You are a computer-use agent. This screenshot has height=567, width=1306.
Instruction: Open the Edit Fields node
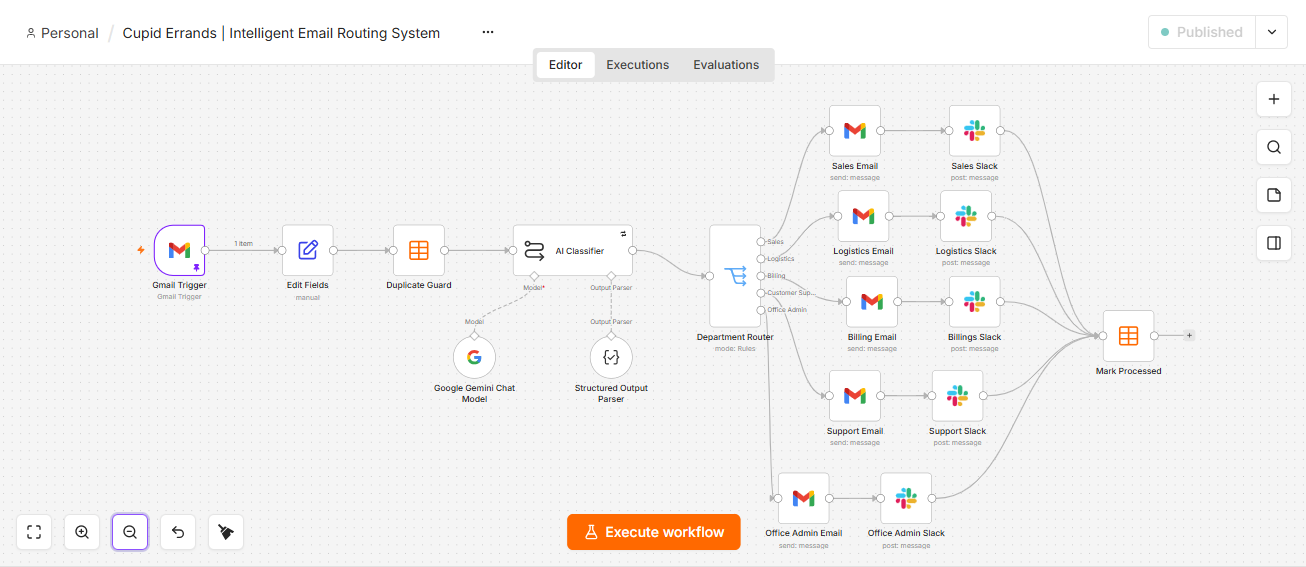[308, 250]
